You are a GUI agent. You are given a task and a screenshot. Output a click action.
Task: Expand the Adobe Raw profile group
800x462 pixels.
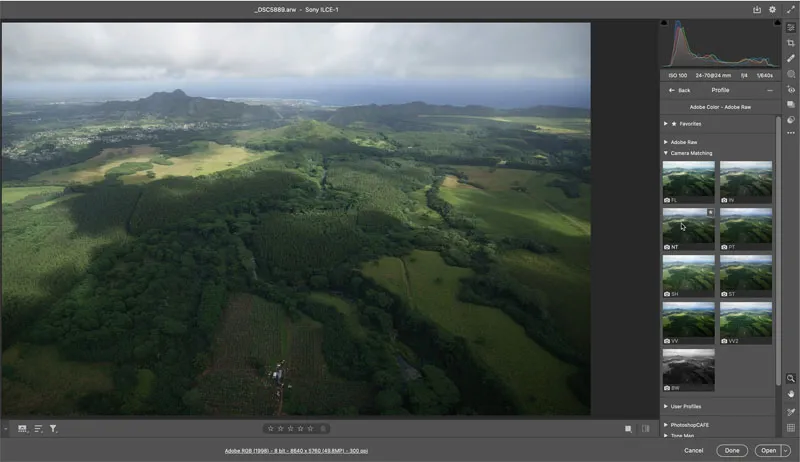[684, 142]
